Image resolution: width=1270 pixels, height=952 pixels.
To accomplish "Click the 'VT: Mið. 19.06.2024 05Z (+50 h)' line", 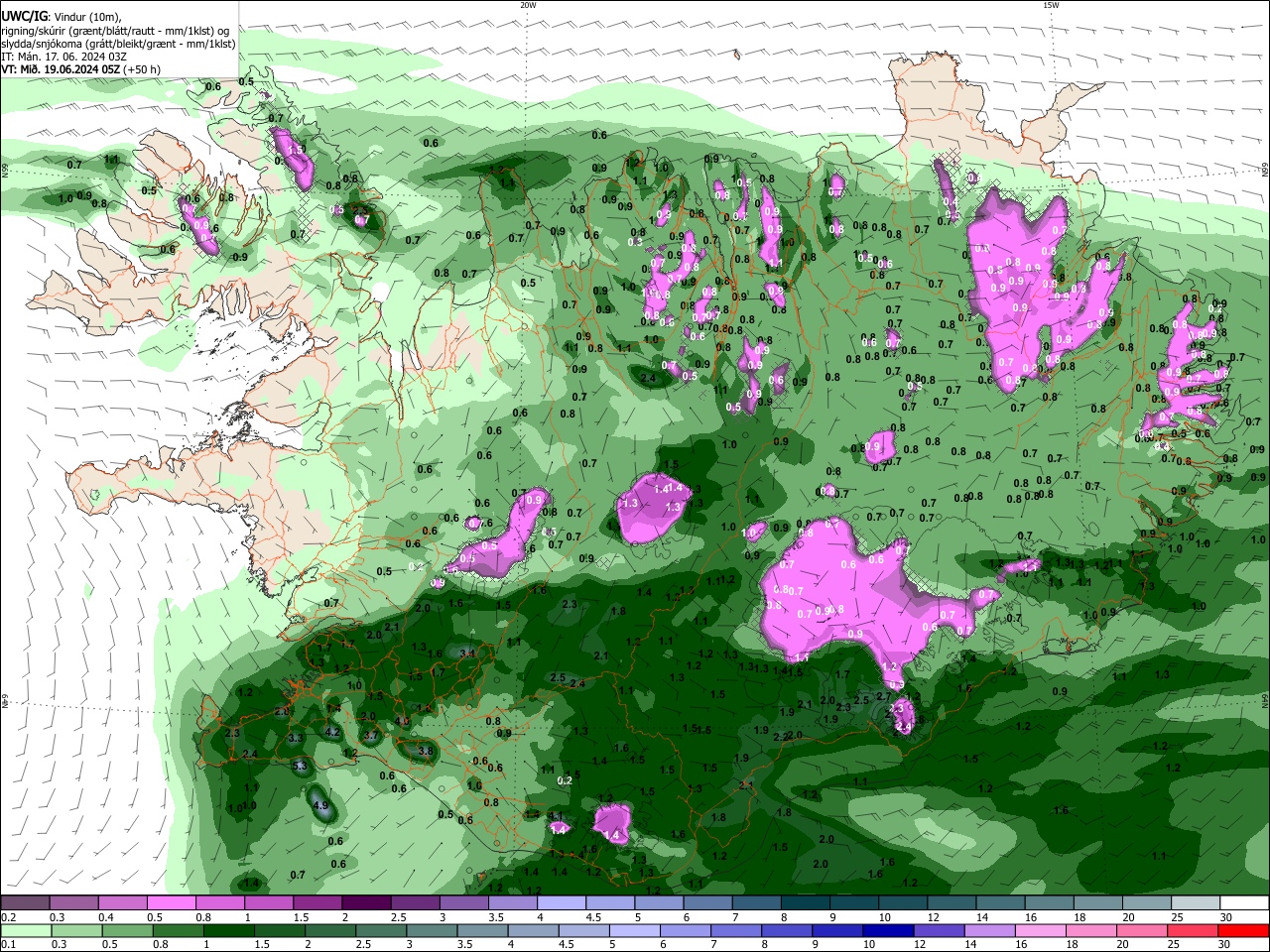I will pos(79,69).
